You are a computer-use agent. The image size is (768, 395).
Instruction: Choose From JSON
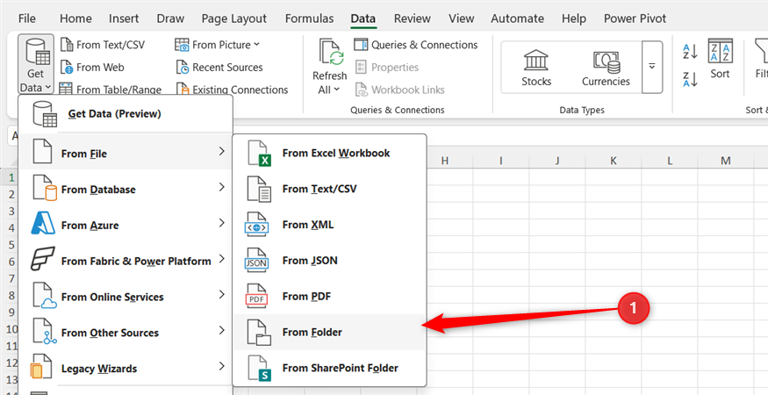pos(330,260)
